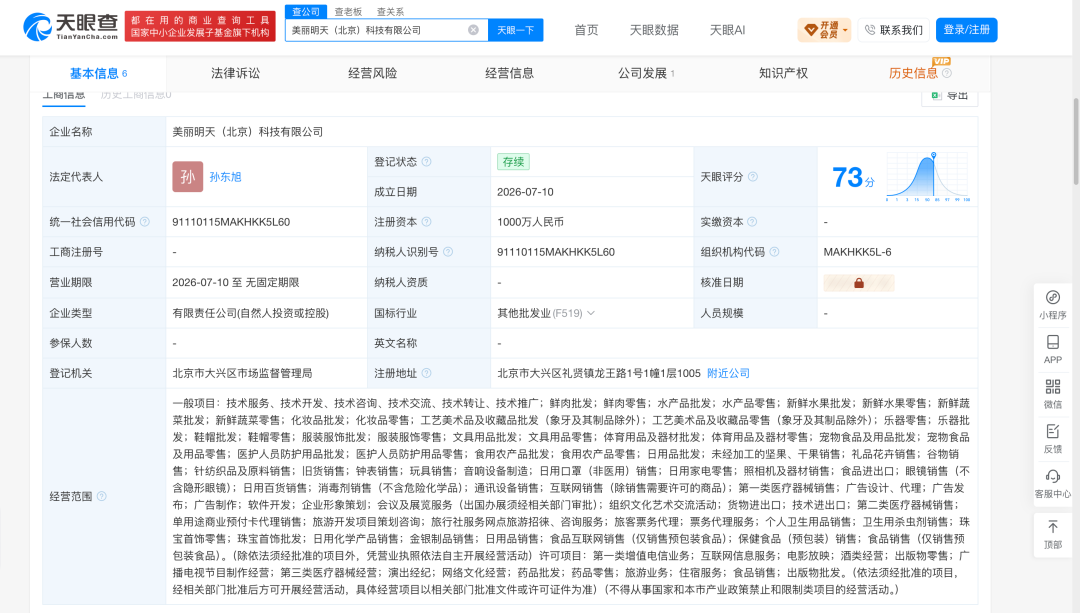Switch to the 经营风险 tab
Viewport: 1080px width, 613px height.
click(x=373, y=73)
